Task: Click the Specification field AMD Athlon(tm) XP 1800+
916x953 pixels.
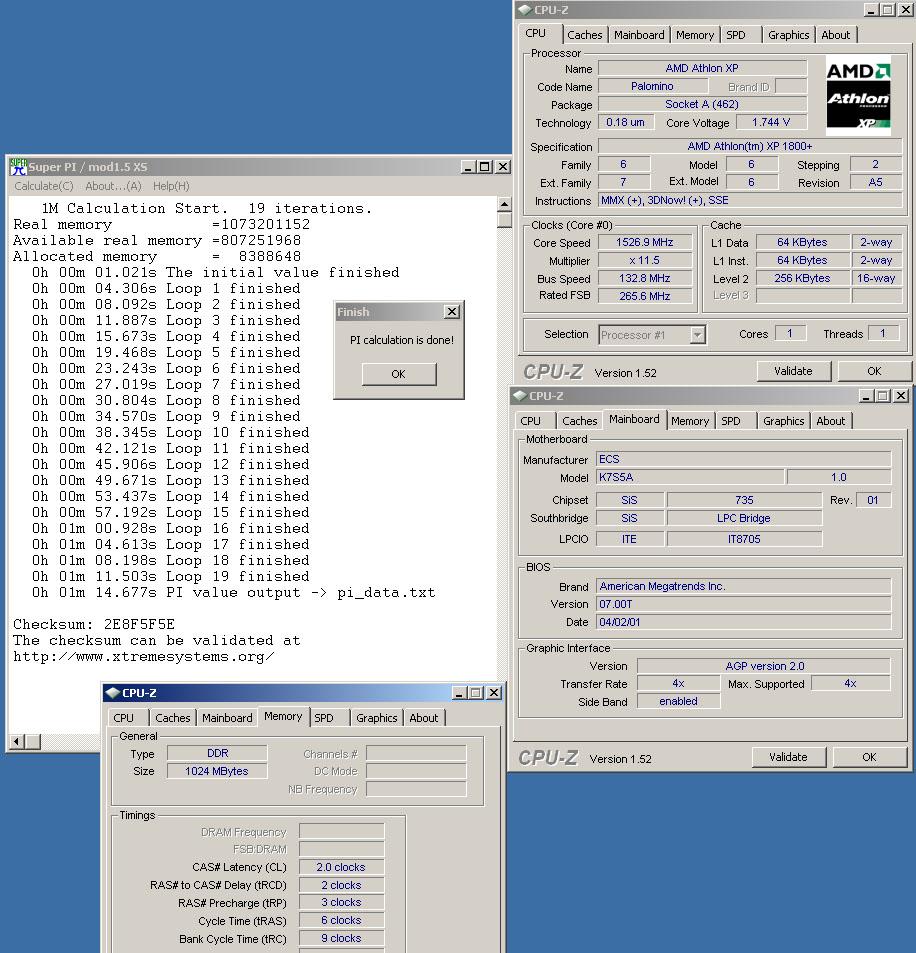Action: (x=750, y=146)
